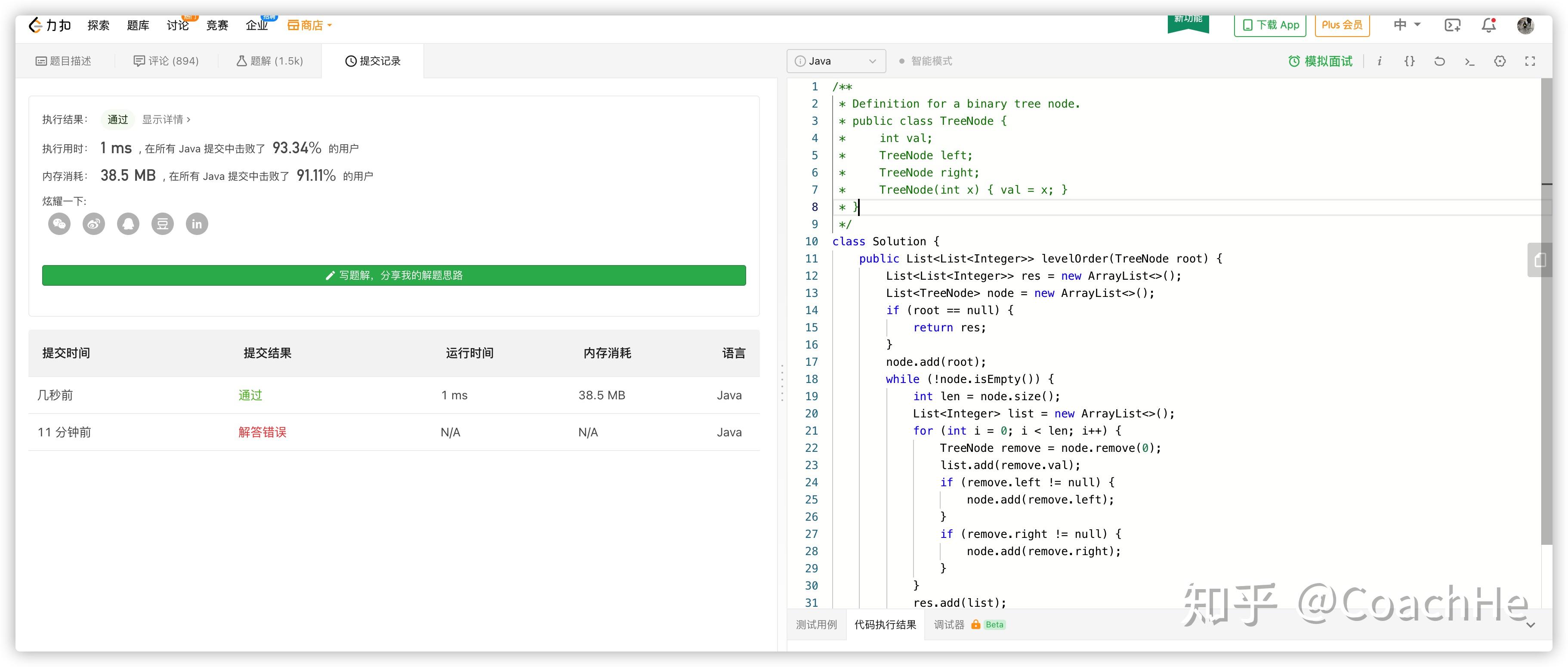Expand the 商店 store menu
Image resolution: width=1568 pixels, height=667 pixels.
(310, 25)
